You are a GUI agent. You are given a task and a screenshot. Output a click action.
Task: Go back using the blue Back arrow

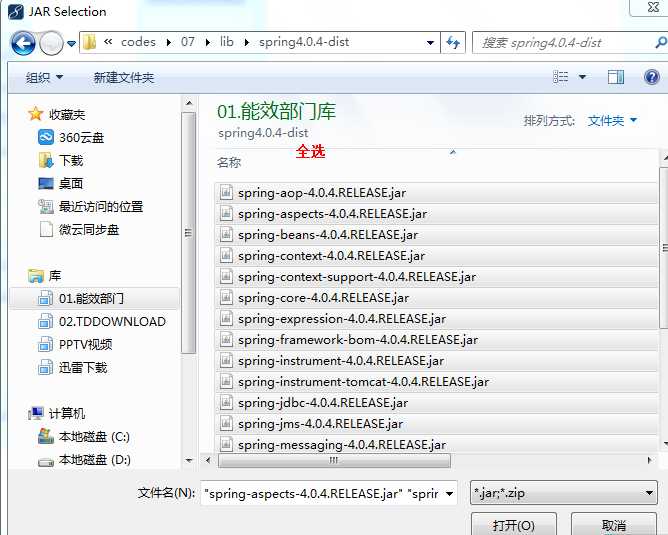pos(23,43)
